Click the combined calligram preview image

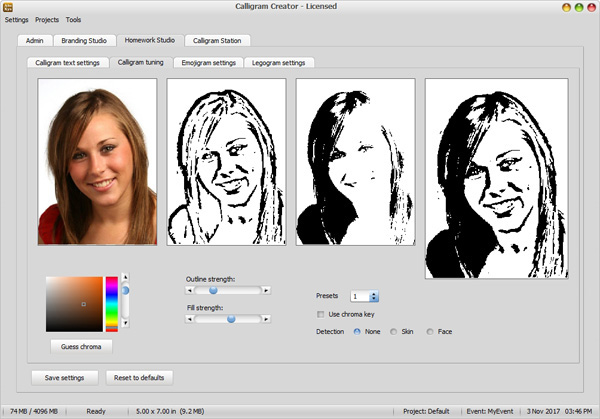pyautogui.click(x=496, y=178)
